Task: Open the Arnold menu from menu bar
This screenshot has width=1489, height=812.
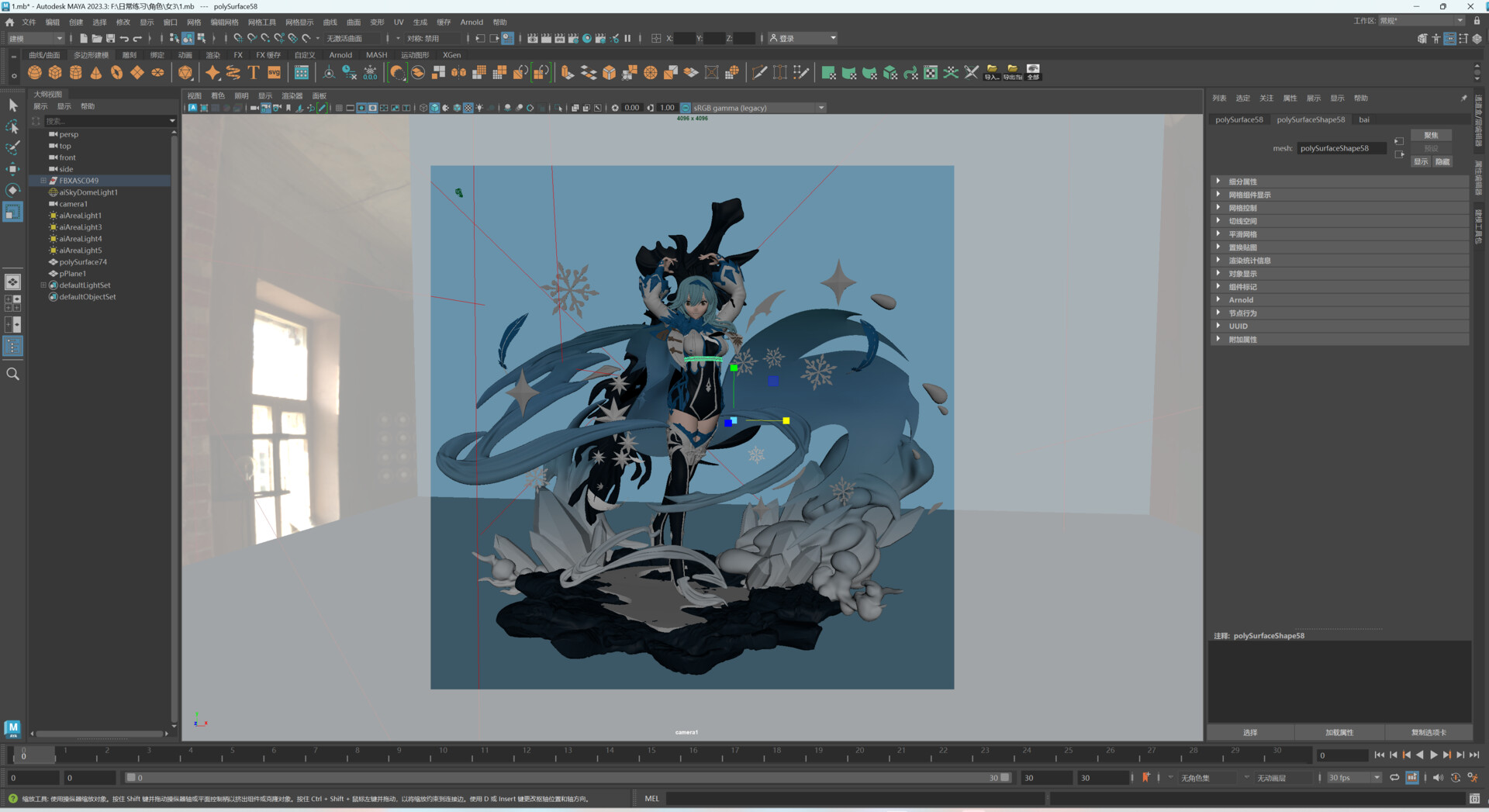Action: pos(472,22)
